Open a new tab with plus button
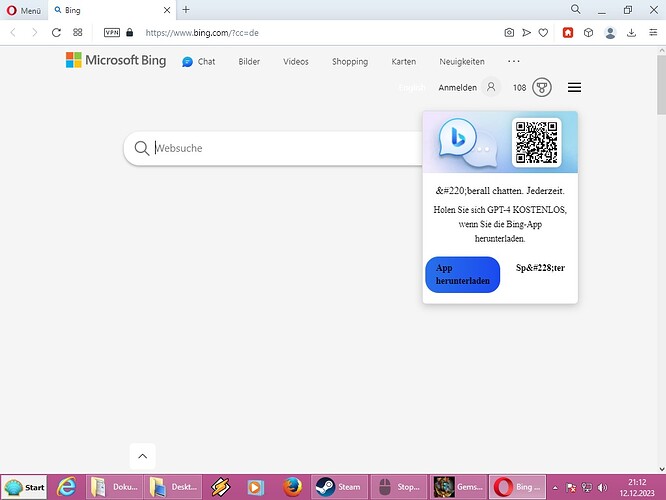Image resolution: width=666 pixels, height=500 pixels. click(x=186, y=10)
